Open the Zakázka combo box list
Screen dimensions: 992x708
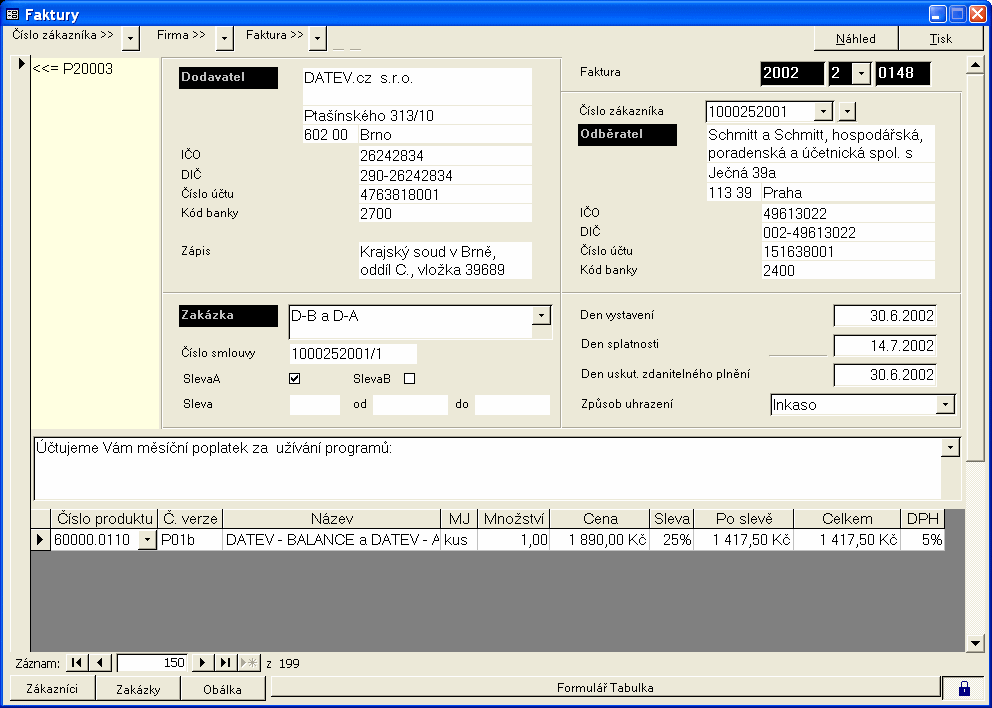pyautogui.click(x=541, y=315)
